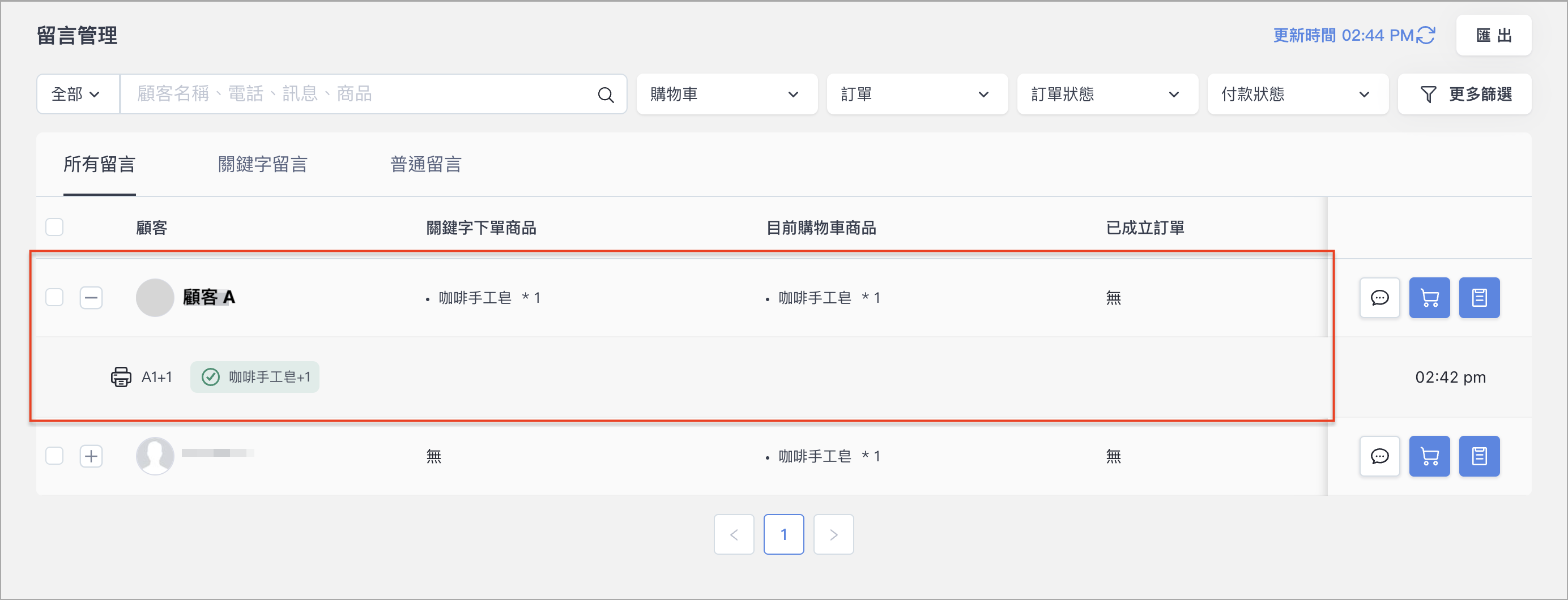Click 顧客 A's keyword product 咖啡手工皂 * 1

(x=489, y=298)
